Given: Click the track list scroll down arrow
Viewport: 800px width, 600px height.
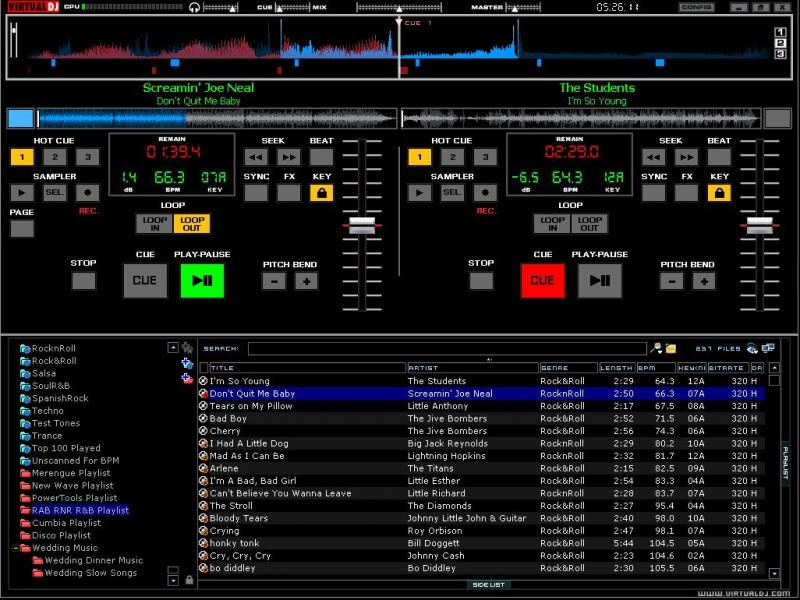Looking at the screenshot, I should click(774, 573).
